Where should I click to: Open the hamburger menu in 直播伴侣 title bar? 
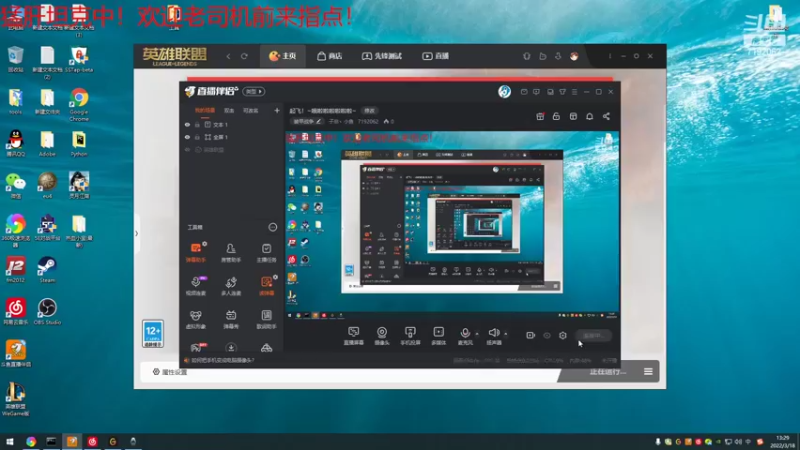574,92
